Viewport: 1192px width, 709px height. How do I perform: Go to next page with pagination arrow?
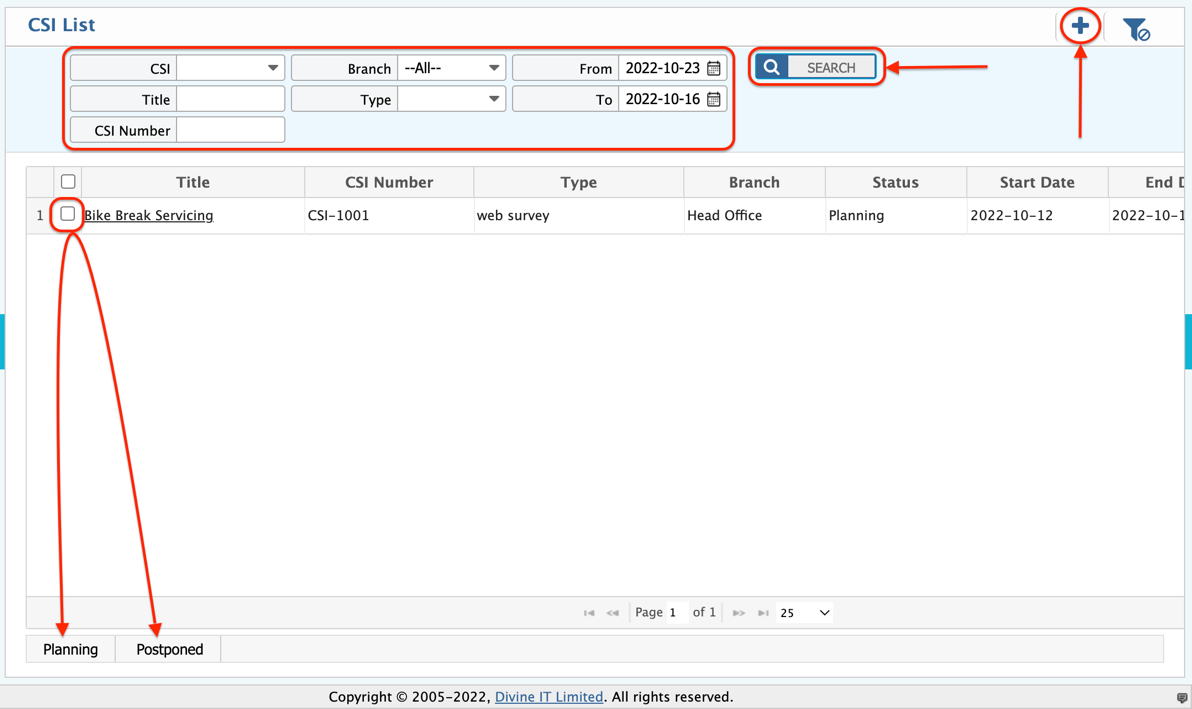[x=739, y=612]
